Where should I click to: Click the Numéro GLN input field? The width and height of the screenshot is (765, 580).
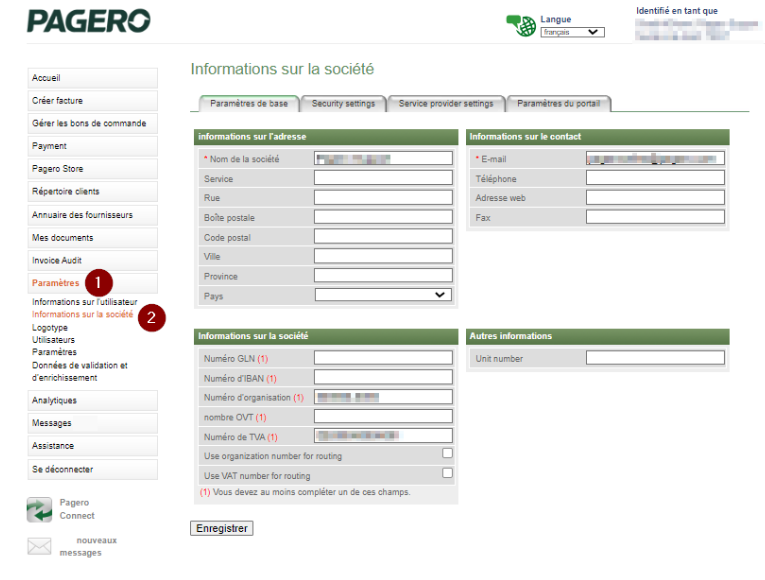383,358
